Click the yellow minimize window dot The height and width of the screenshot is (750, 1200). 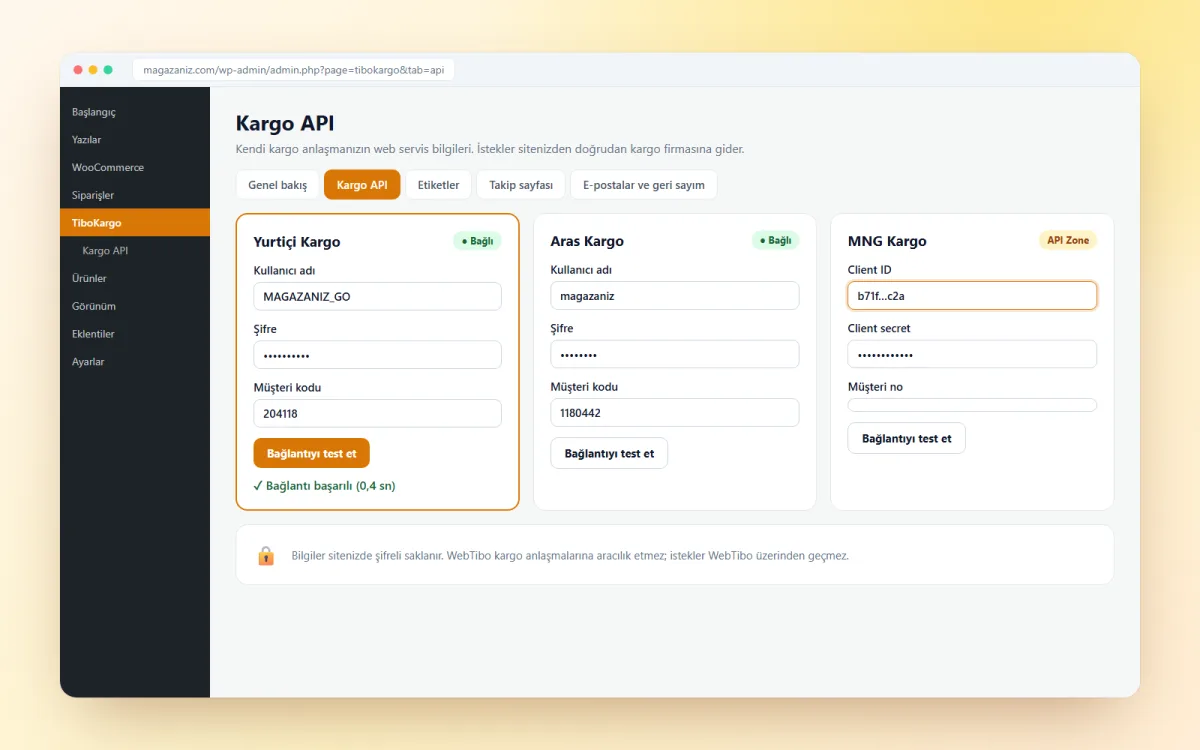click(93, 70)
